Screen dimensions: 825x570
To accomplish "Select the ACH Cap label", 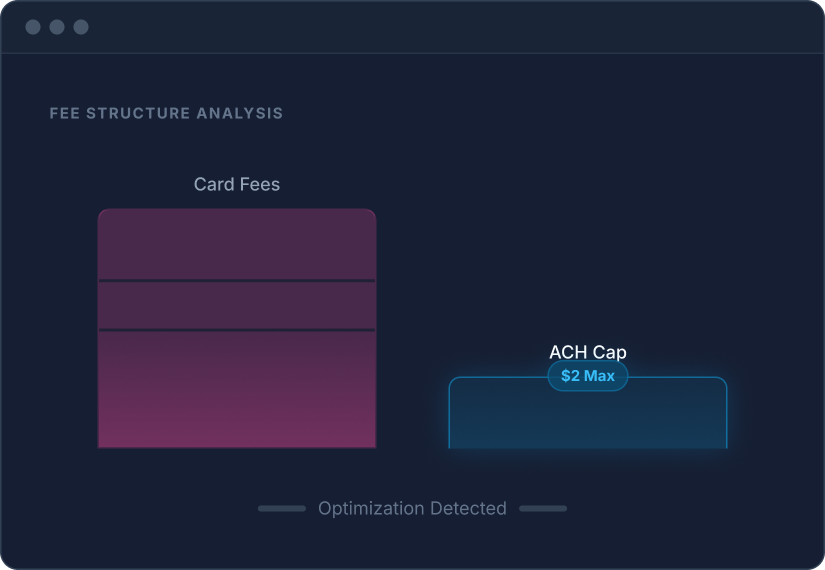I will [x=588, y=352].
